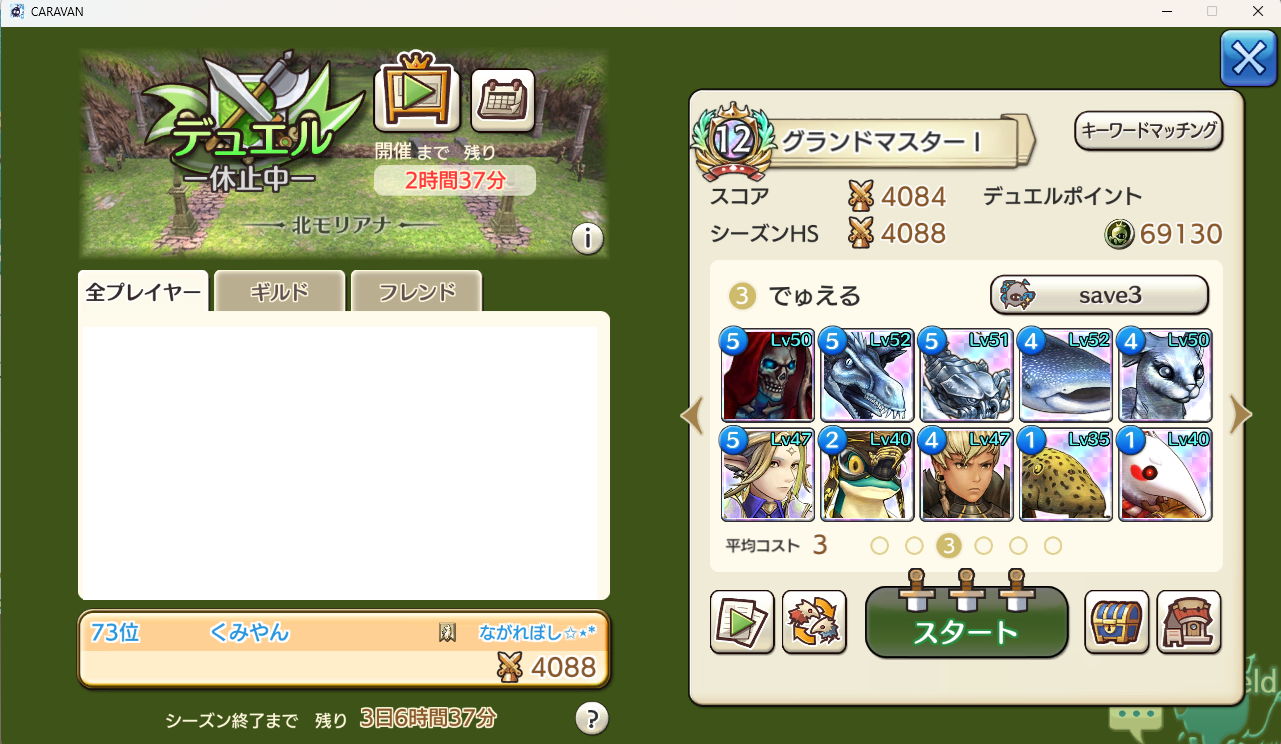Select the first deck page dot
The height and width of the screenshot is (744, 1281).
[880, 546]
